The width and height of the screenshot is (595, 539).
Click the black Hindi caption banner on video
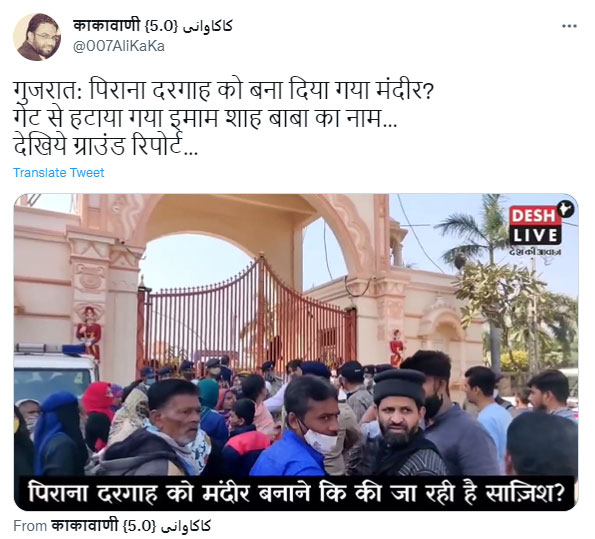coord(296,493)
